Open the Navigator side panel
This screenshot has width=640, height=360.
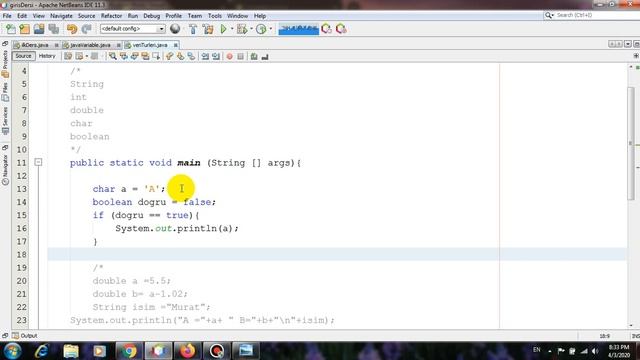coord(5,169)
